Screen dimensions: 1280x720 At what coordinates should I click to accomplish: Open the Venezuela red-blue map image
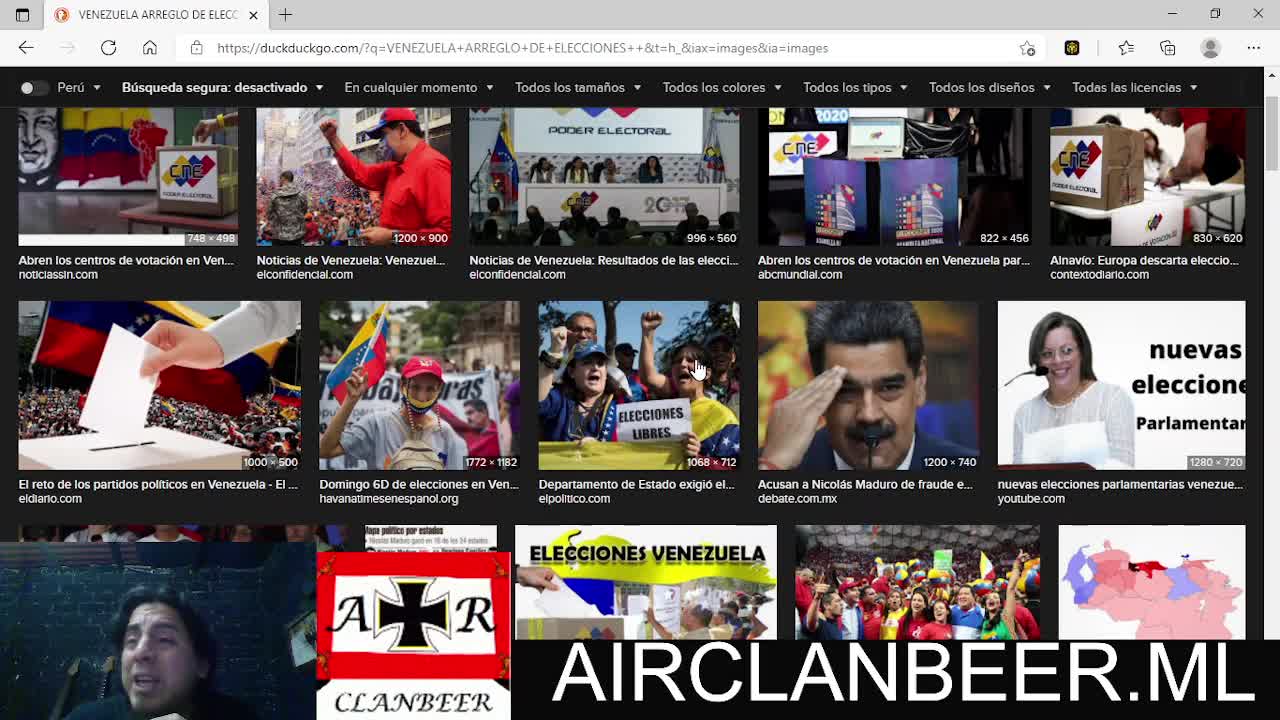[x=1152, y=580]
